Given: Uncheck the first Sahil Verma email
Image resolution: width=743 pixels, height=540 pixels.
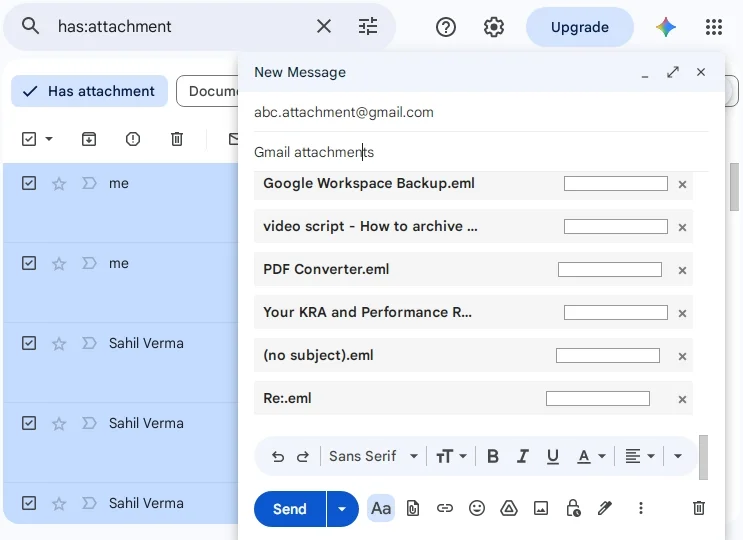Looking at the screenshot, I should [29, 343].
